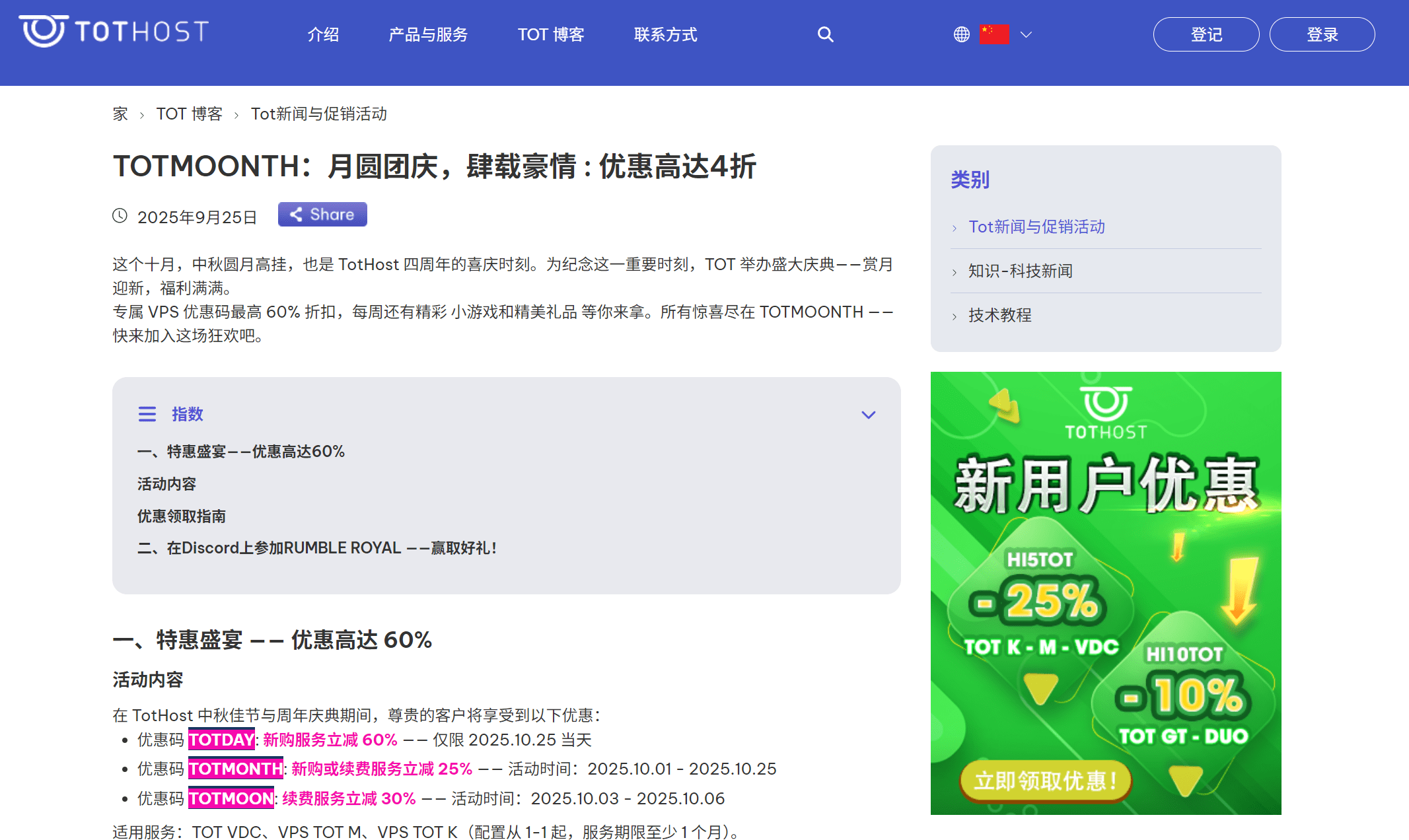This screenshot has height=840, width=1409.
Task: Jump to 优惠领取指南 section link
Action: pos(182,516)
